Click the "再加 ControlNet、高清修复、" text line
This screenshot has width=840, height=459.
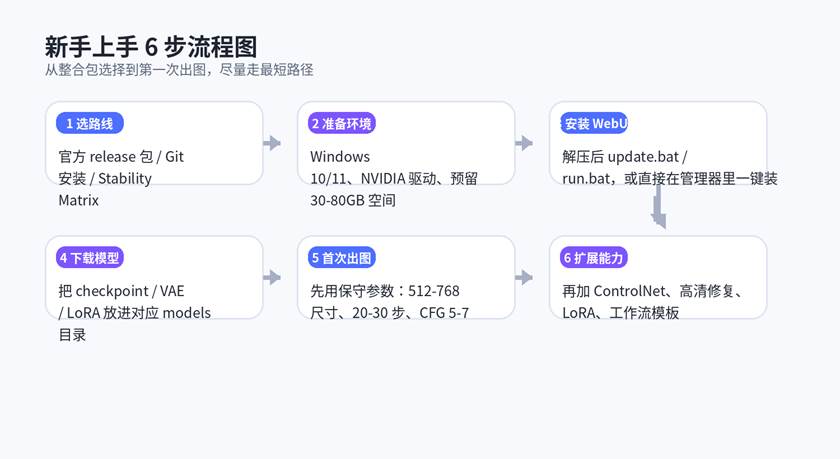651,291
